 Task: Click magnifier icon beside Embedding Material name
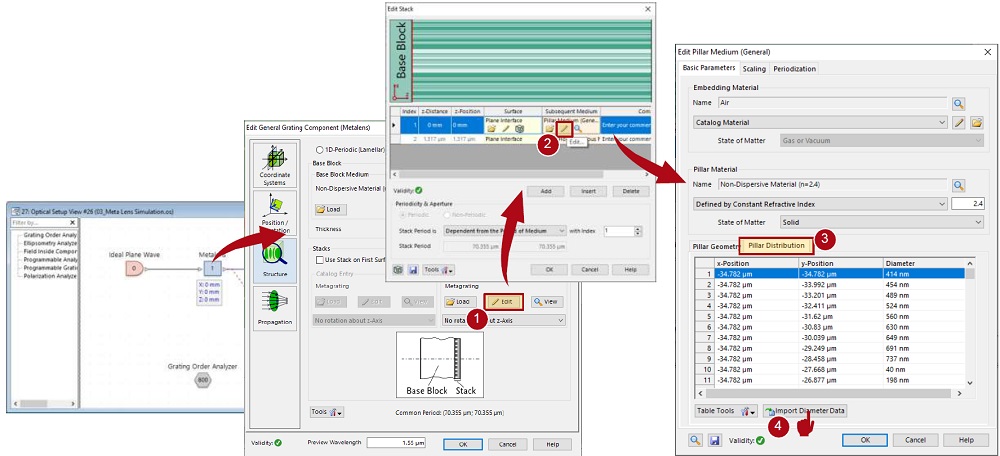click(957, 103)
